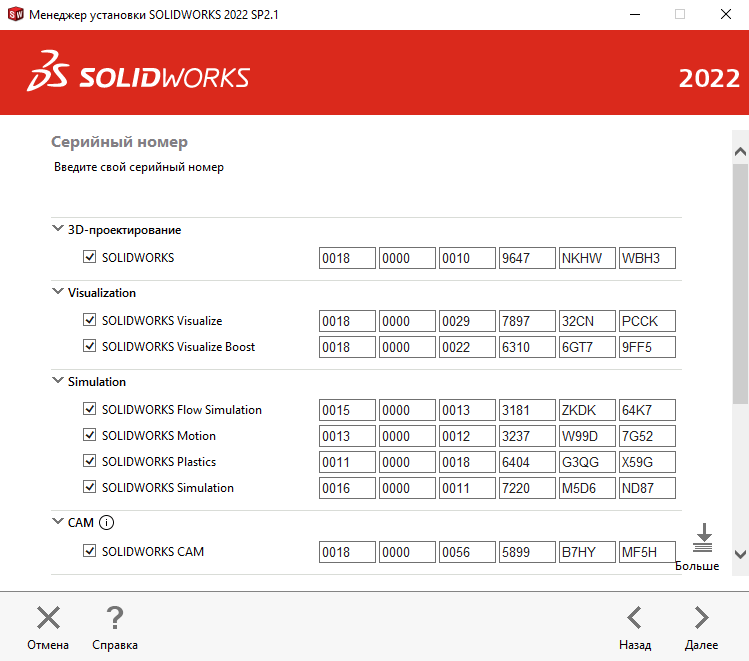Select CAM serial field 5899
The width and height of the screenshot is (749, 661).
[x=527, y=552]
